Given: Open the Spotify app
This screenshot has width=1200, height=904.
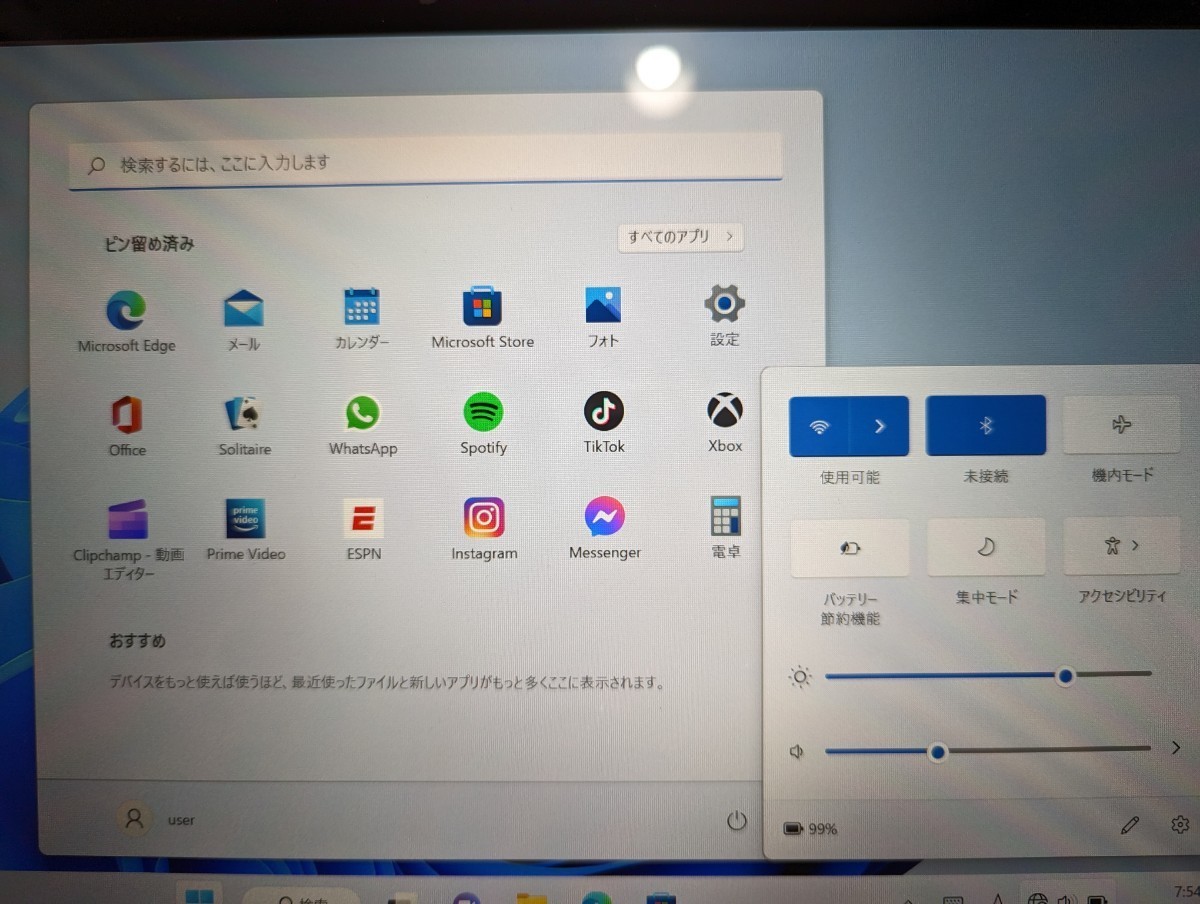Looking at the screenshot, I should [x=483, y=425].
